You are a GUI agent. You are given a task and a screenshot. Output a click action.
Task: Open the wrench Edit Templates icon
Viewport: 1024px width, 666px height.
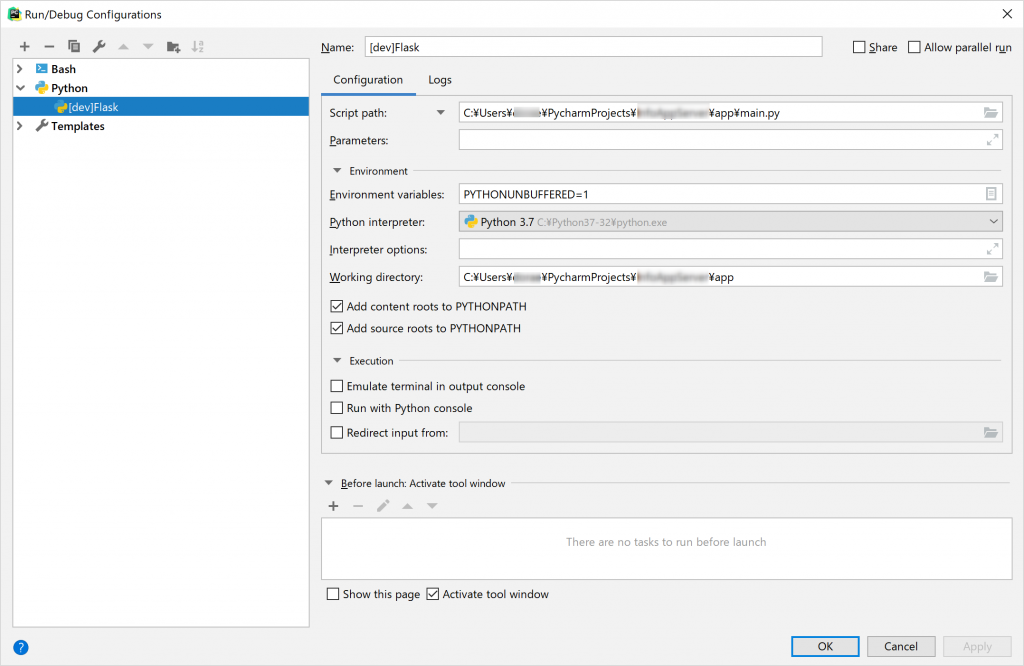coord(99,47)
